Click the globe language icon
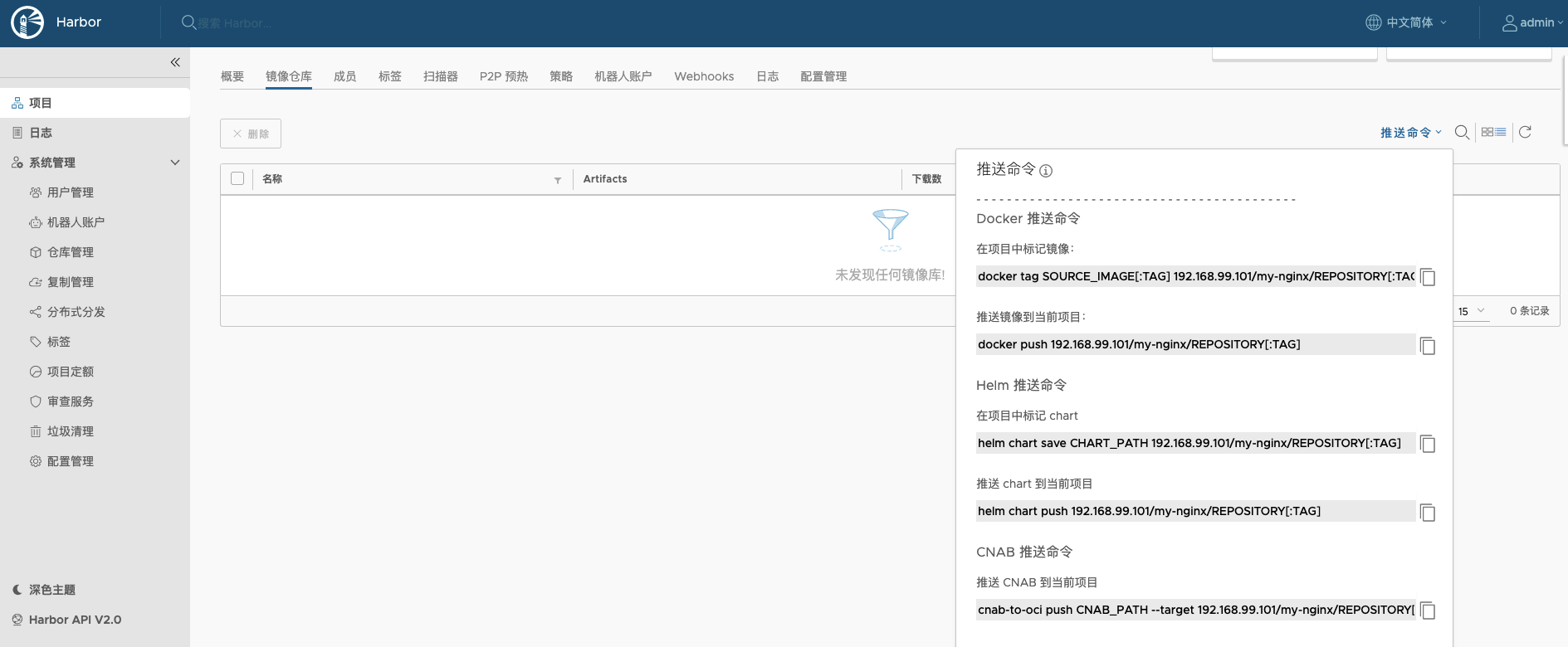1568x647 pixels. click(x=1374, y=22)
